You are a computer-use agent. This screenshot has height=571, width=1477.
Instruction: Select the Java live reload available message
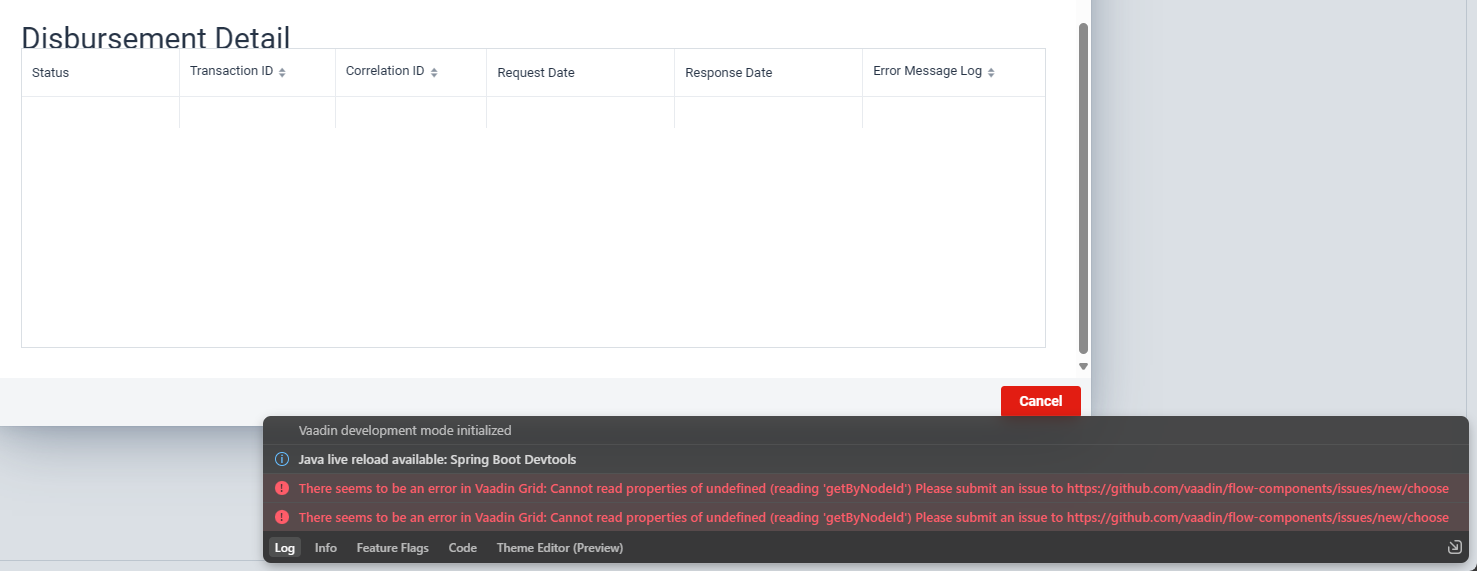[437, 460]
